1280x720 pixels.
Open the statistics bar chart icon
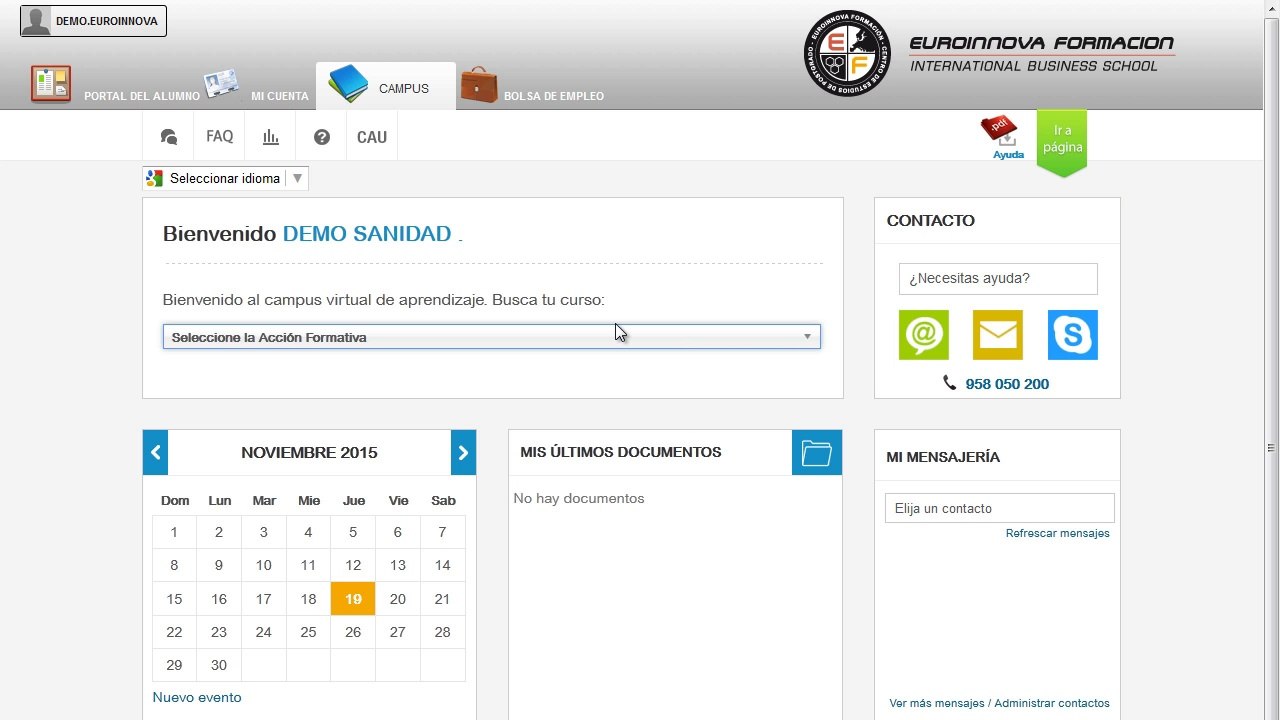pos(270,137)
